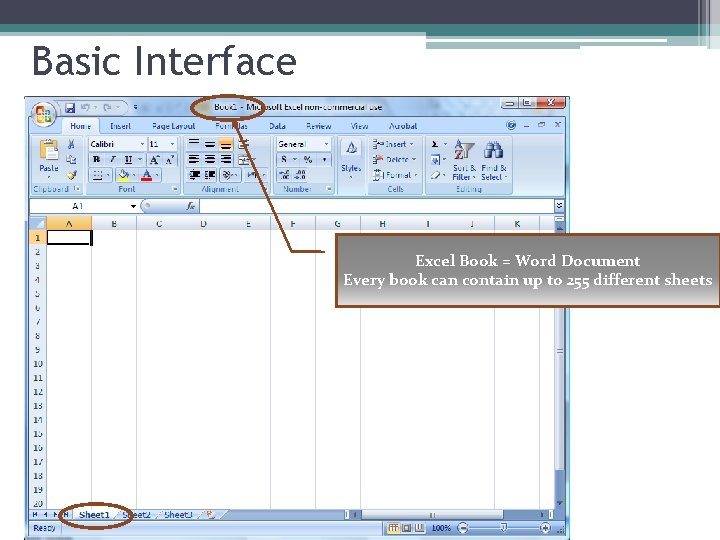The image size is (720, 540).
Task: Switch to the Page Layout tab
Action: (173, 126)
